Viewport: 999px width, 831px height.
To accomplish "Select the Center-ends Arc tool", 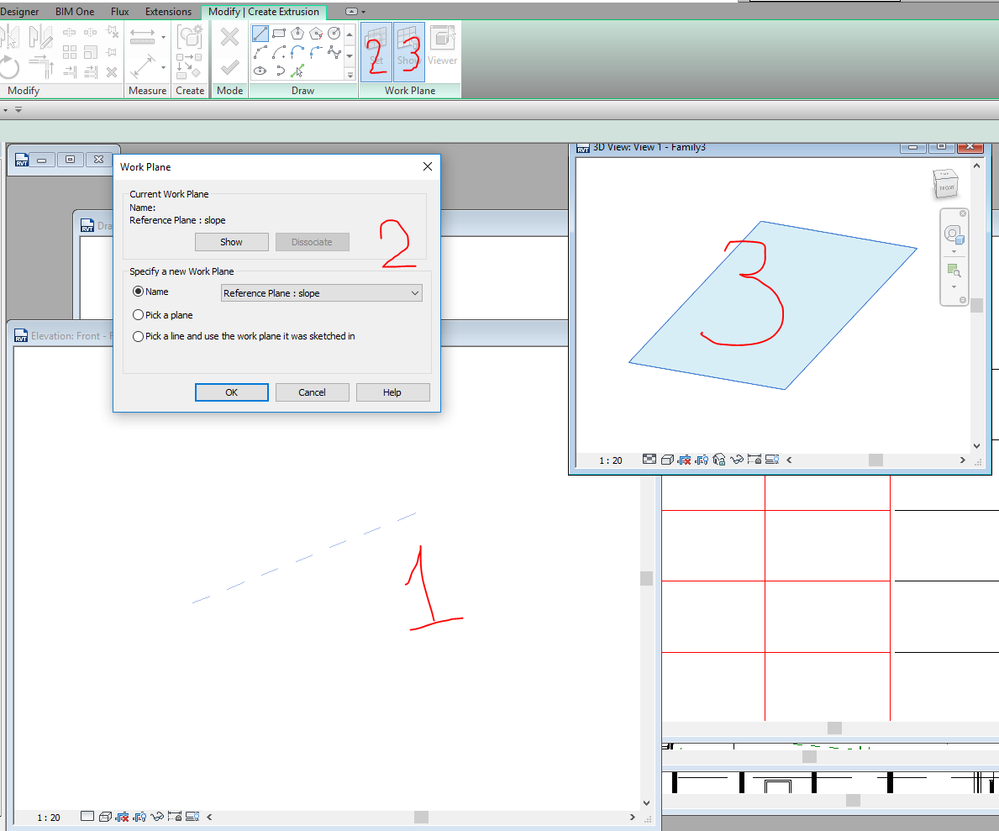I will point(278,52).
